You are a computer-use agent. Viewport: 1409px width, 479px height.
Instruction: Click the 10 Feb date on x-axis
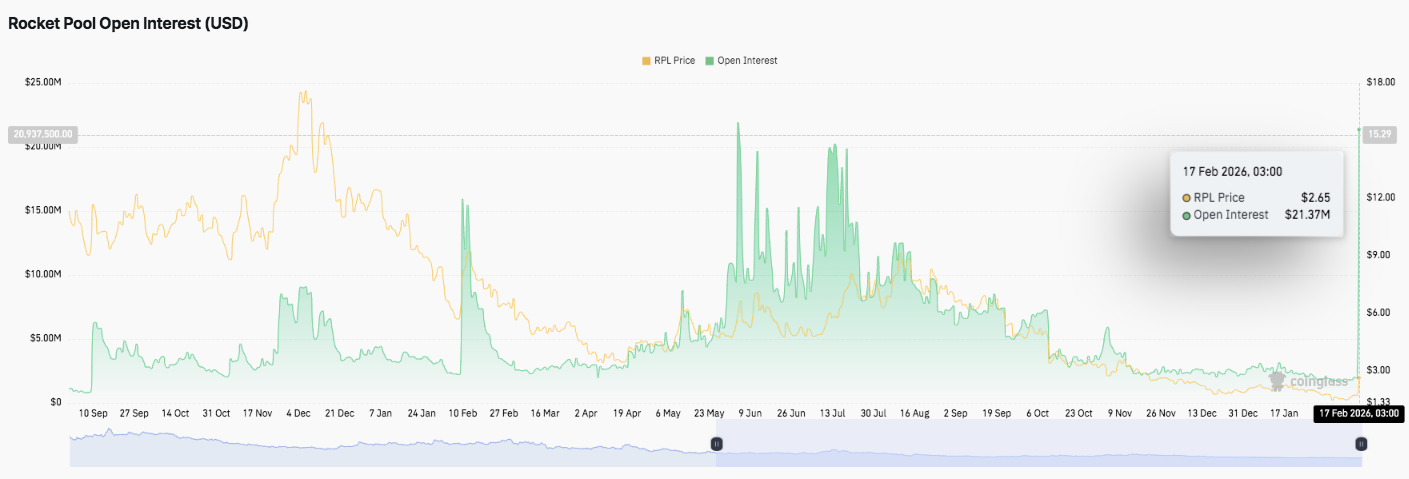coord(462,413)
